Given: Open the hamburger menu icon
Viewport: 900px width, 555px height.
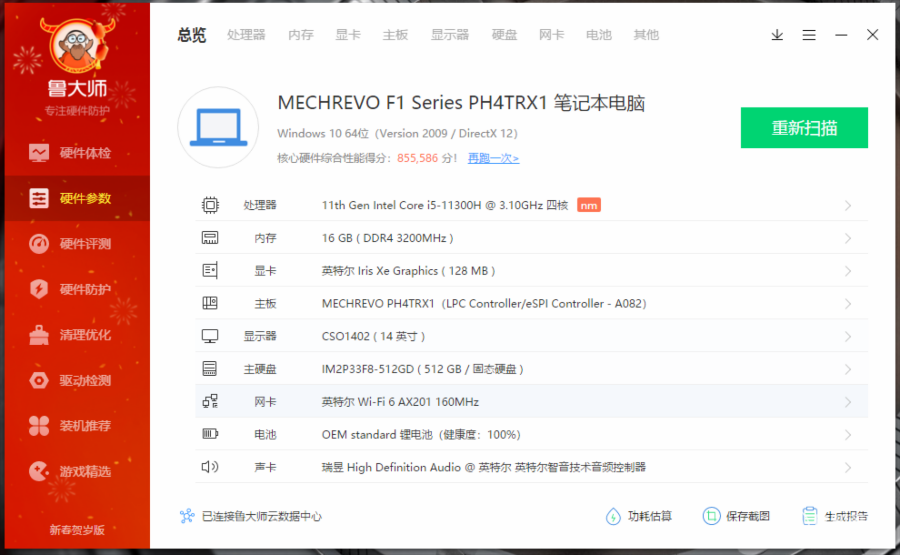Looking at the screenshot, I should [809, 35].
